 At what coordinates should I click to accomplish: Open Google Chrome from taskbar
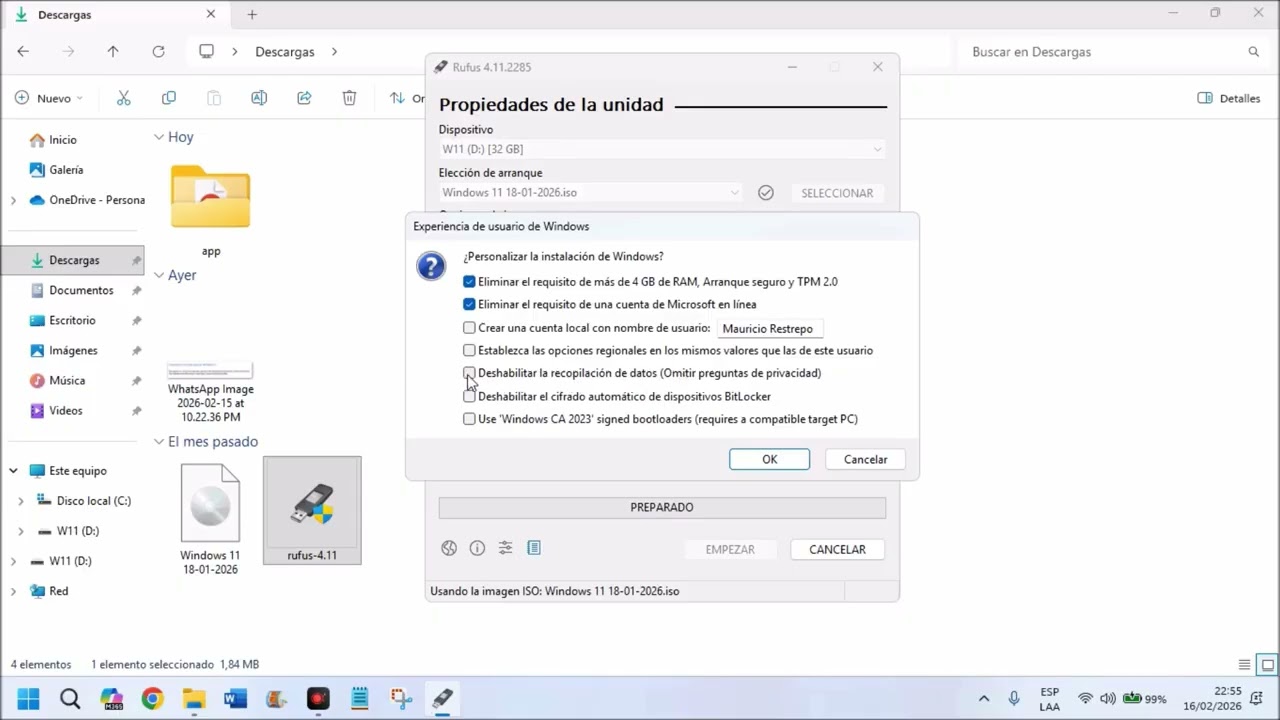[x=152, y=698]
